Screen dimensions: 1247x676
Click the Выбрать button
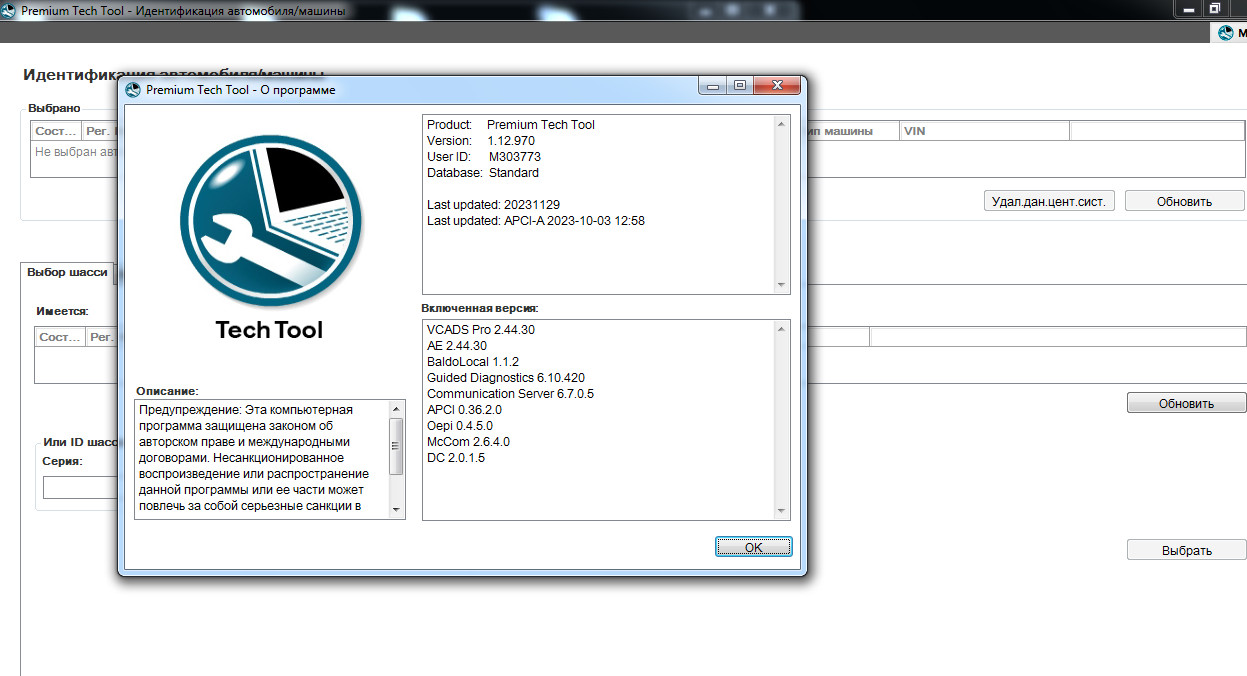1186,550
